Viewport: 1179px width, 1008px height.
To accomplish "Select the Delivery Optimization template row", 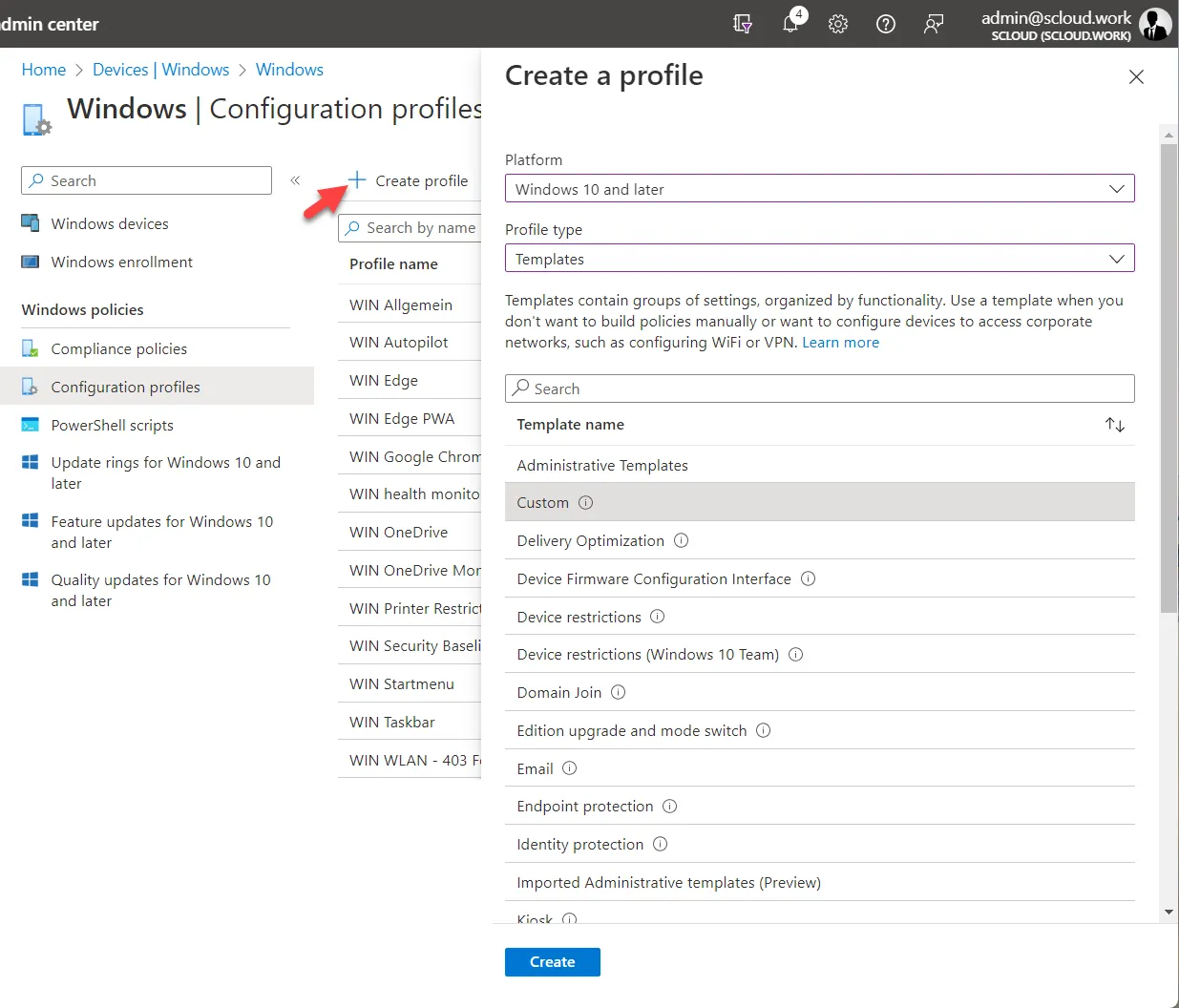I will point(819,540).
